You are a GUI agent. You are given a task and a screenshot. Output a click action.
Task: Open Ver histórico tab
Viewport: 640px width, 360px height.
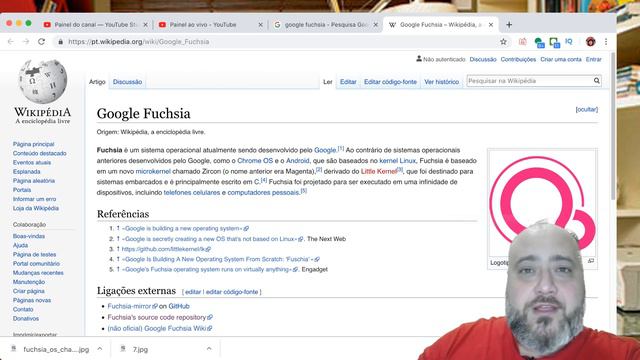point(442,82)
